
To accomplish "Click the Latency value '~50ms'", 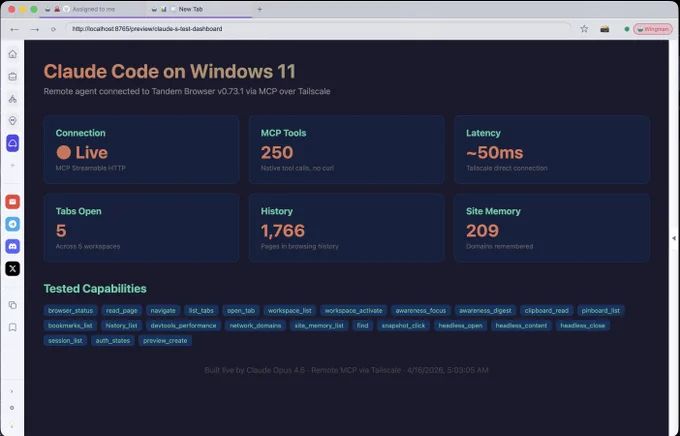I will coord(494,152).
